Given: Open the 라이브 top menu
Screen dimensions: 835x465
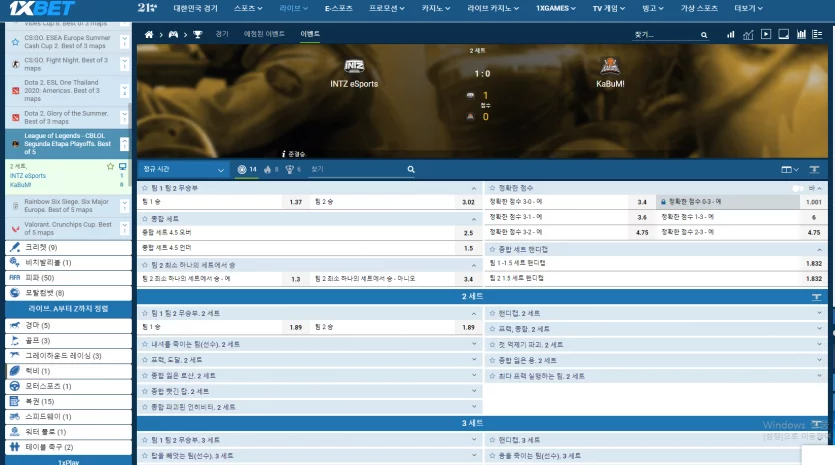Looking at the screenshot, I should coord(293,8).
